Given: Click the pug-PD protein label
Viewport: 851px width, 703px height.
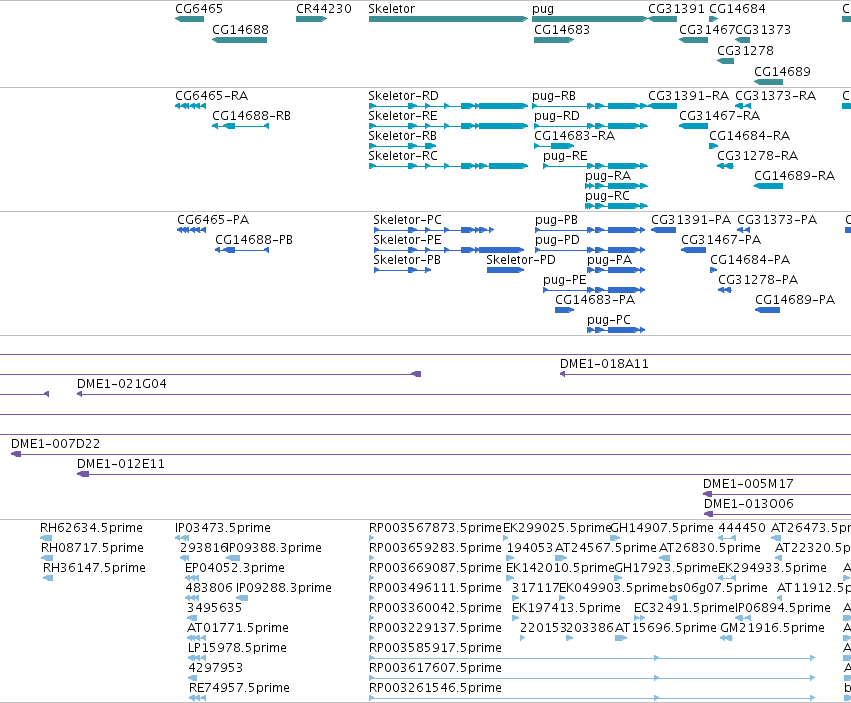Looking at the screenshot, I should tap(557, 240).
